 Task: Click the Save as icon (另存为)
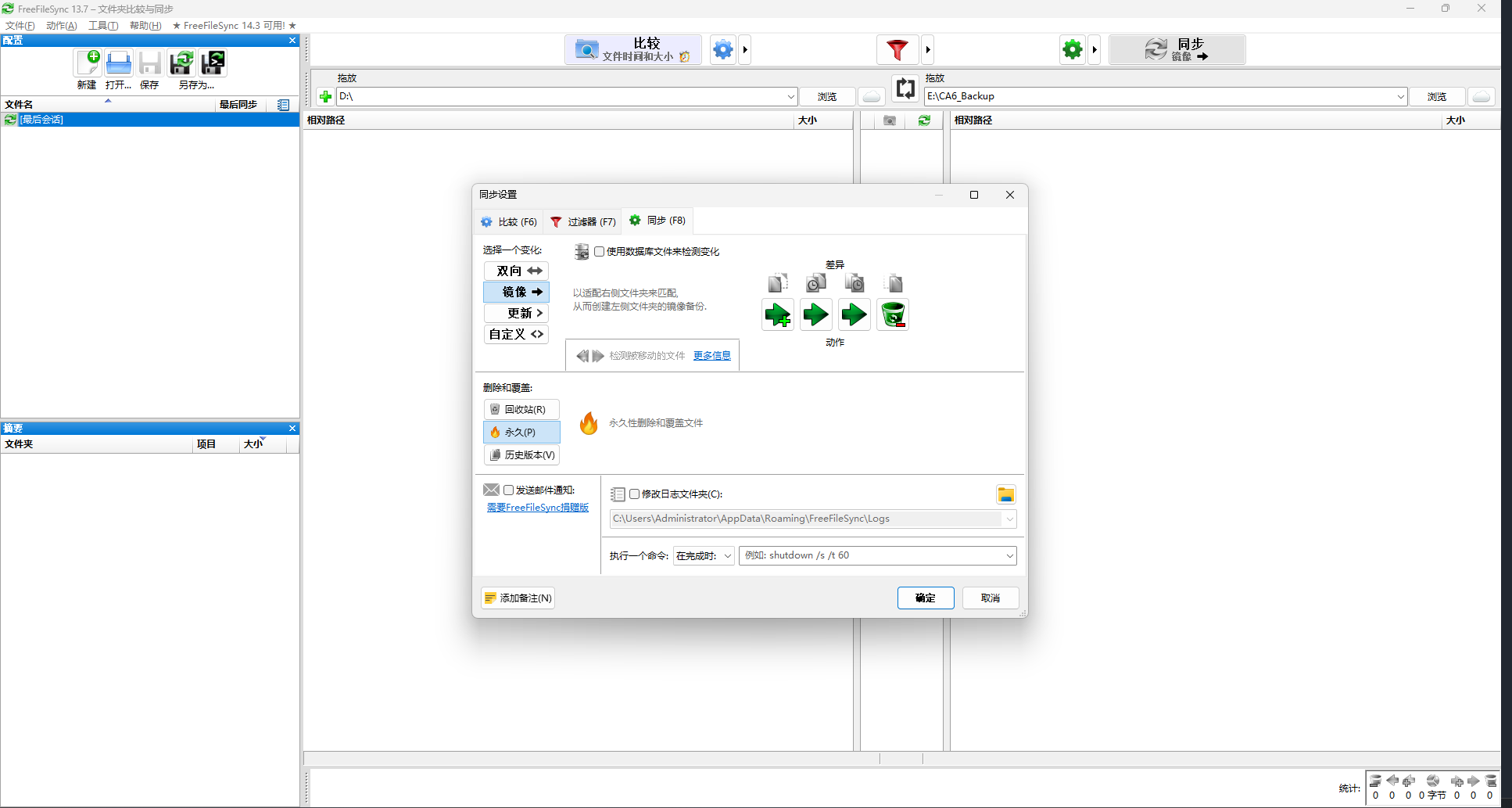181,63
